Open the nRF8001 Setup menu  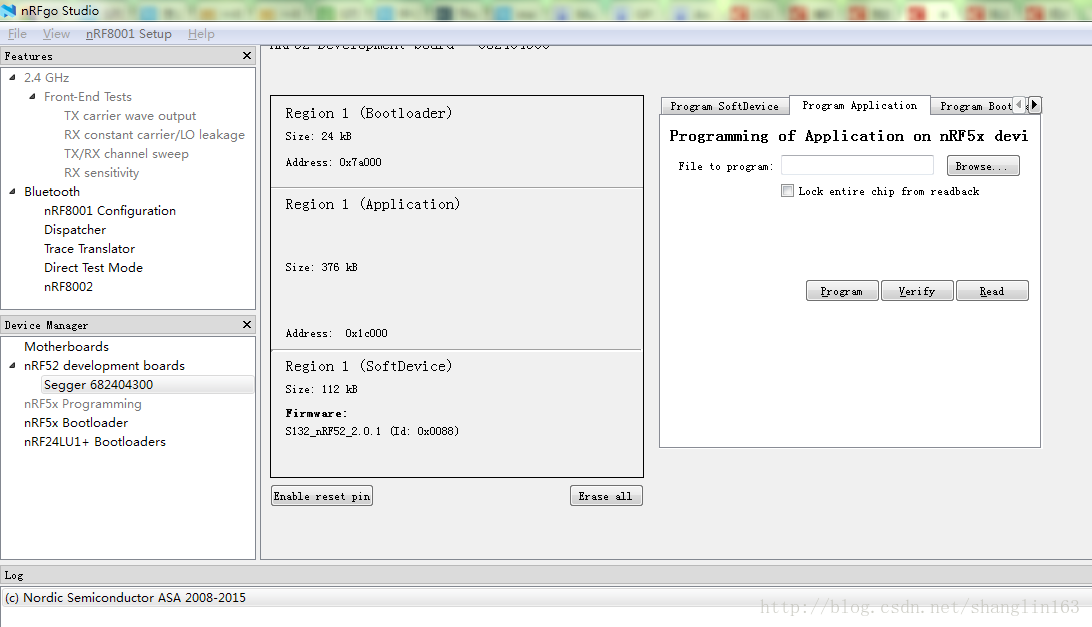click(x=129, y=33)
